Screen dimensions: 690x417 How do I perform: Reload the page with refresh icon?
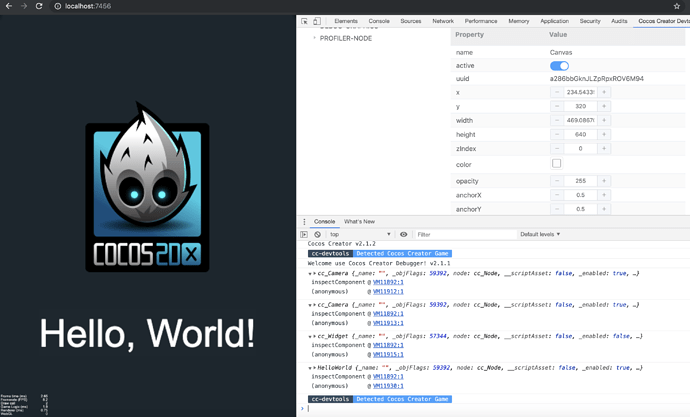click(39, 6)
